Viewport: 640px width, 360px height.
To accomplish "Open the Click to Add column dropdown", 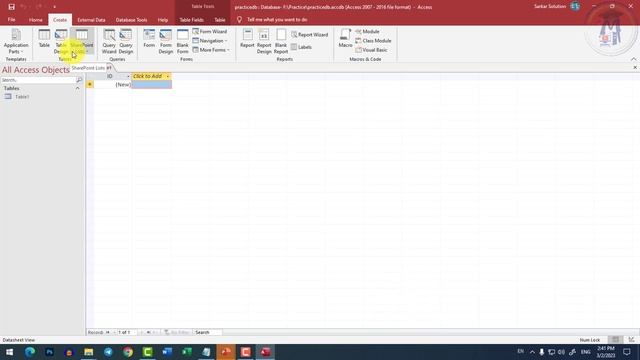I will pyautogui.click(x=168, y=76).
